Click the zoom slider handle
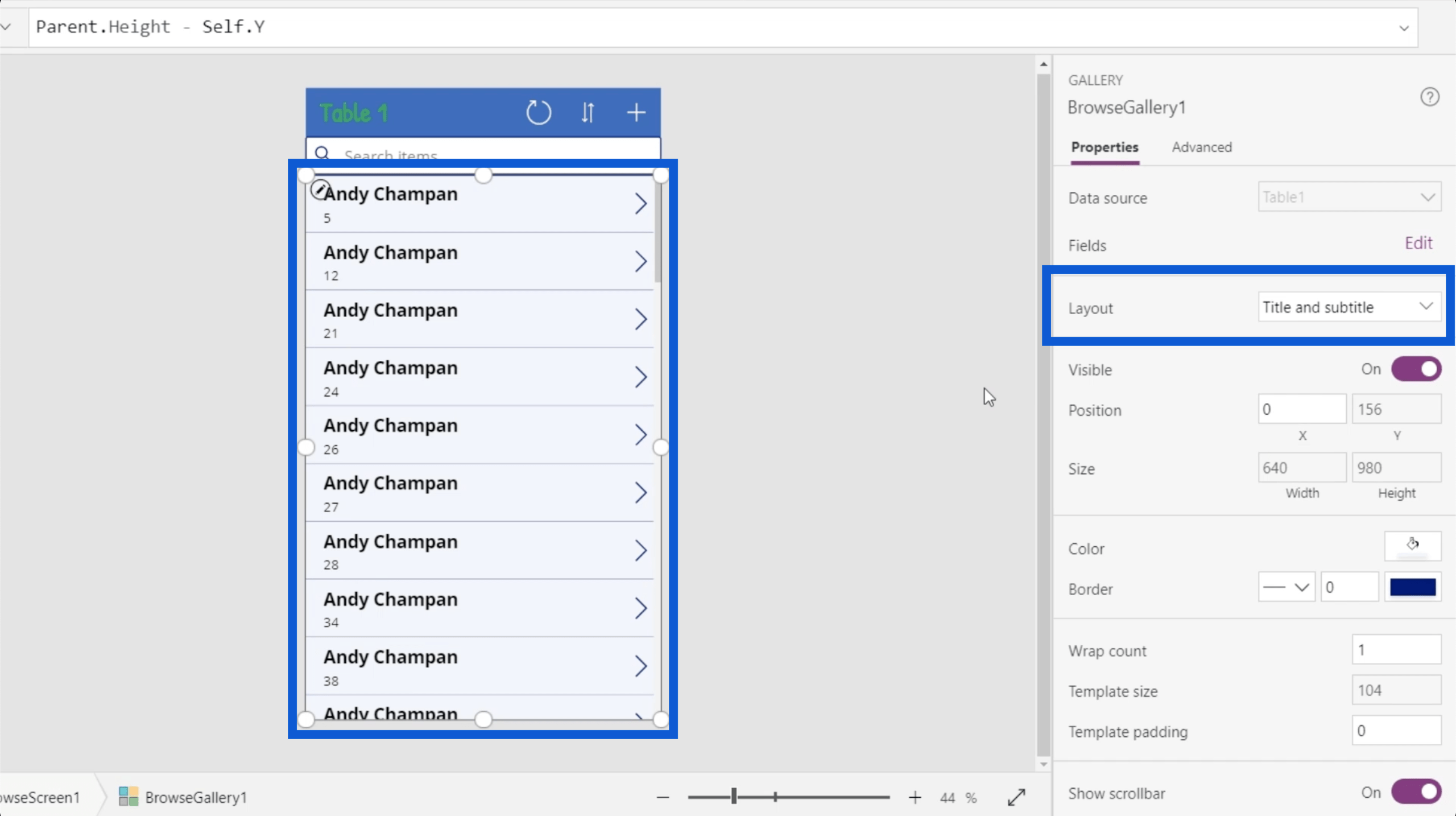This screenshot has height=816, width=1456. pos(734,797)
